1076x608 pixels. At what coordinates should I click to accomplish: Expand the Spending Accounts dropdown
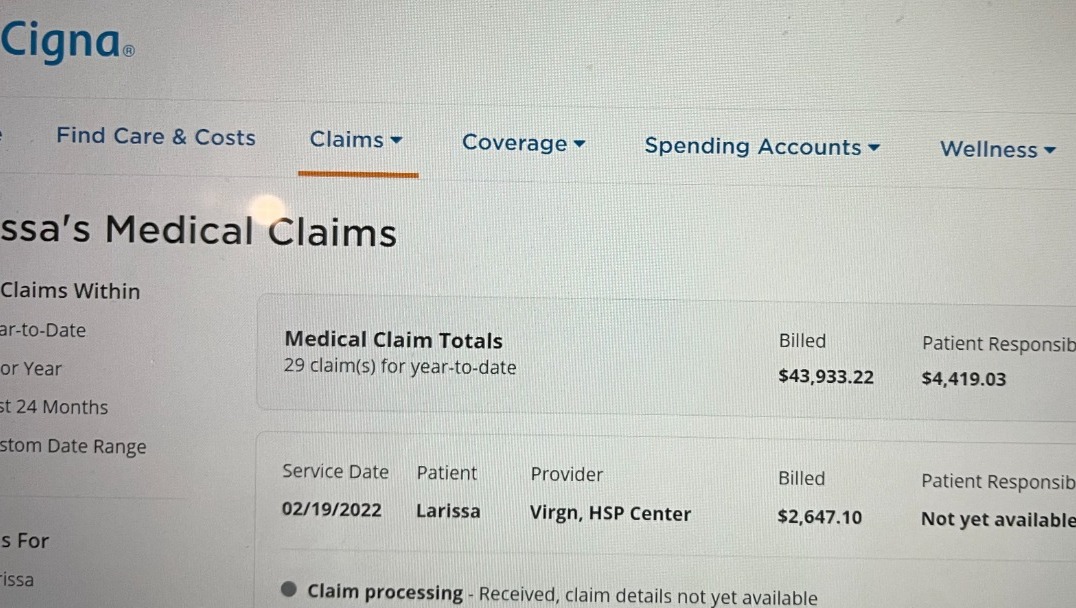click(x=762, y=147)
